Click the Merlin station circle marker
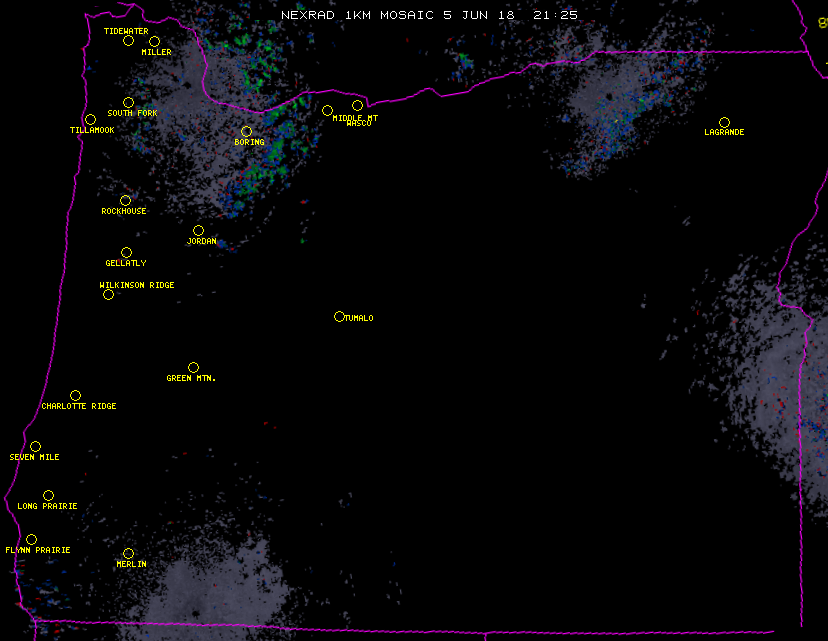The height and width of the screenshot is (641, 828). [x=128, y=554]
